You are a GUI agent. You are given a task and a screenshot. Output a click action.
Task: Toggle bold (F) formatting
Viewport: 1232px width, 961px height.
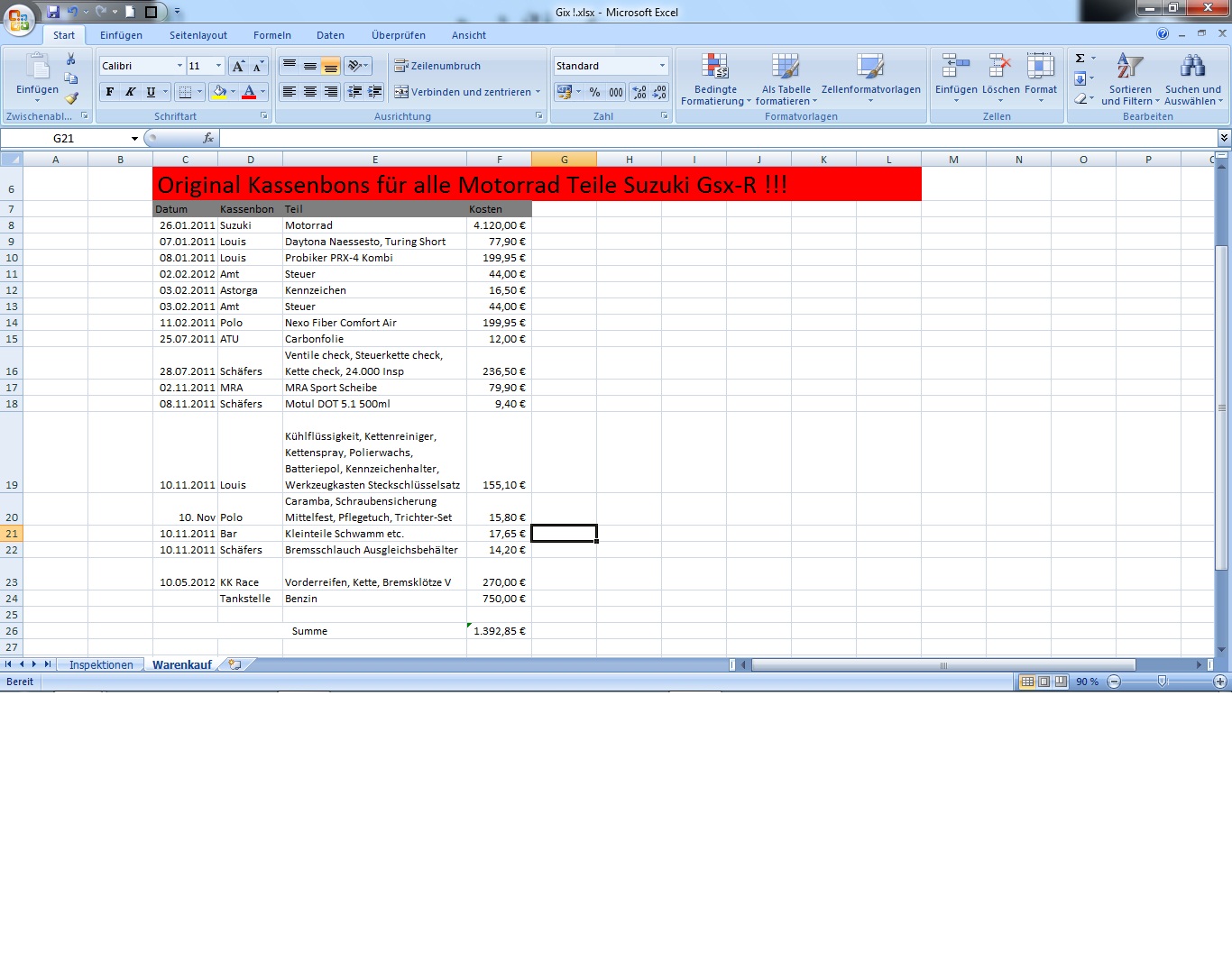point(110,92)
